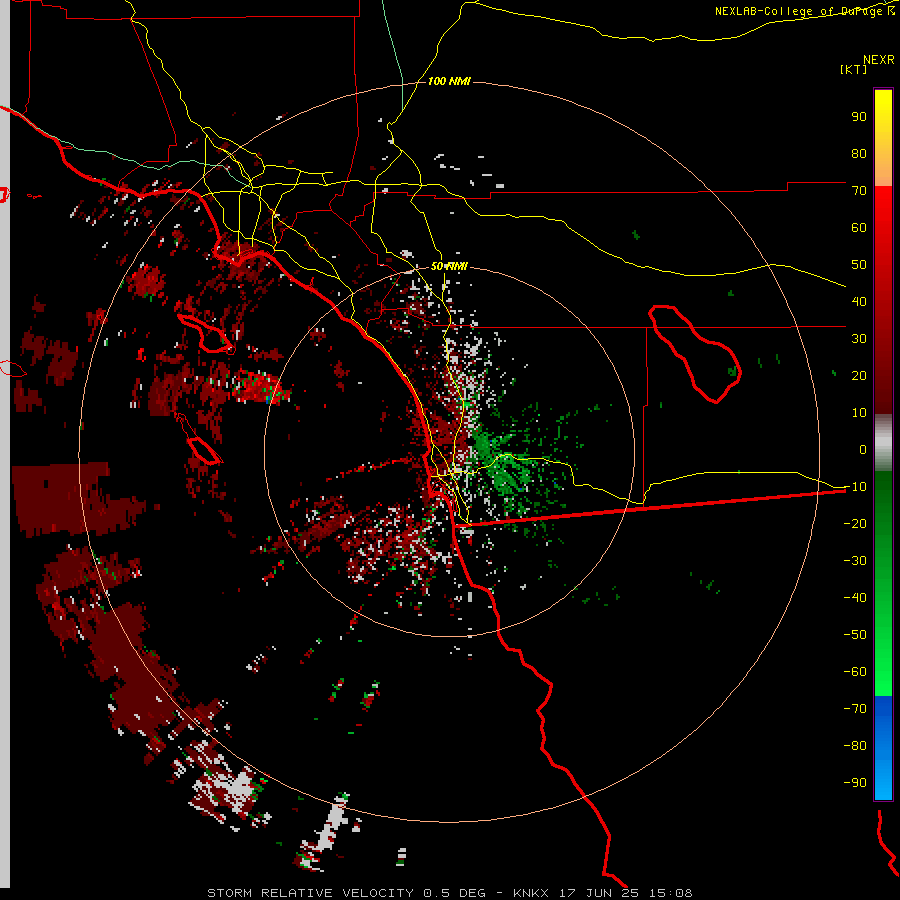Click the -10 value on velocity scale
This screenshot has height=900, width=900.
tap(855, 487)
